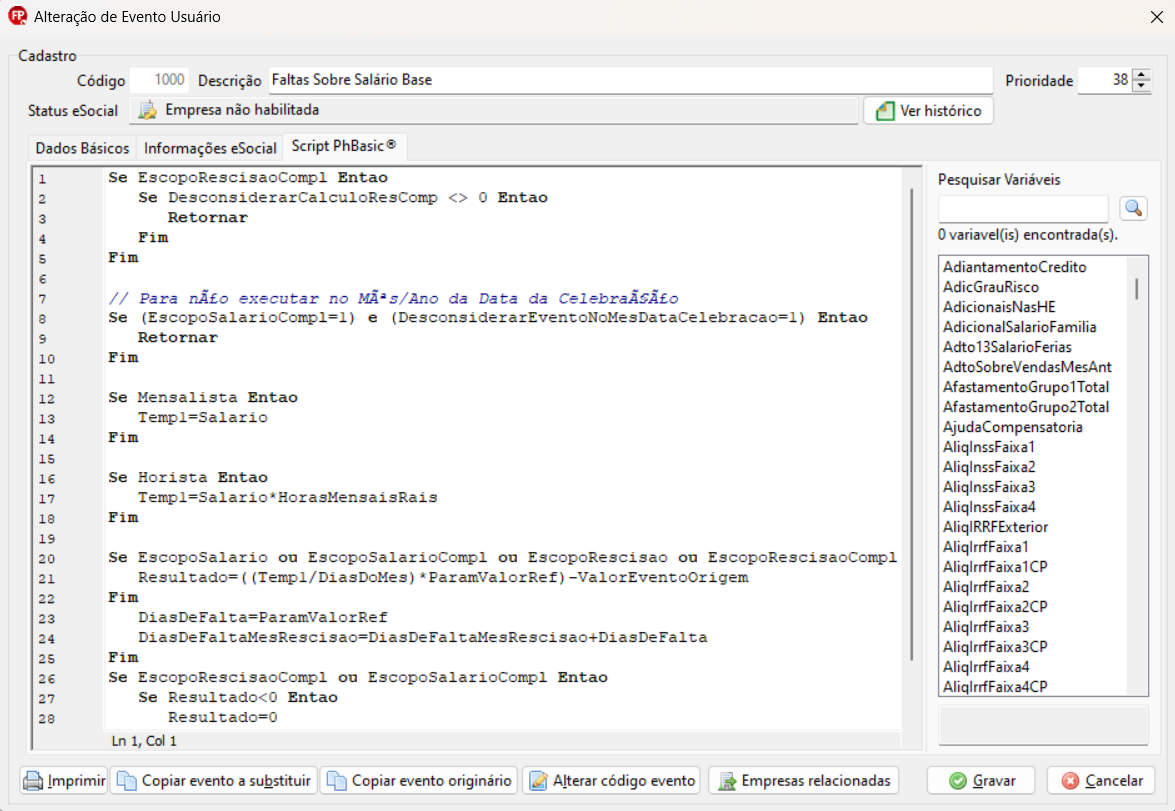Click the Resultado formula on line 21
This screenshot has width=1175, height=811.
click(x=443, y=578)
